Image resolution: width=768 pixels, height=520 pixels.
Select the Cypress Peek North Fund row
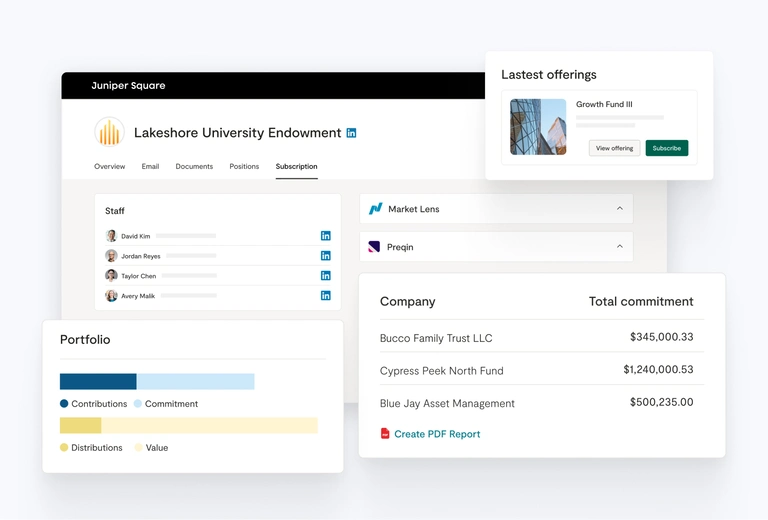[542, 370]
